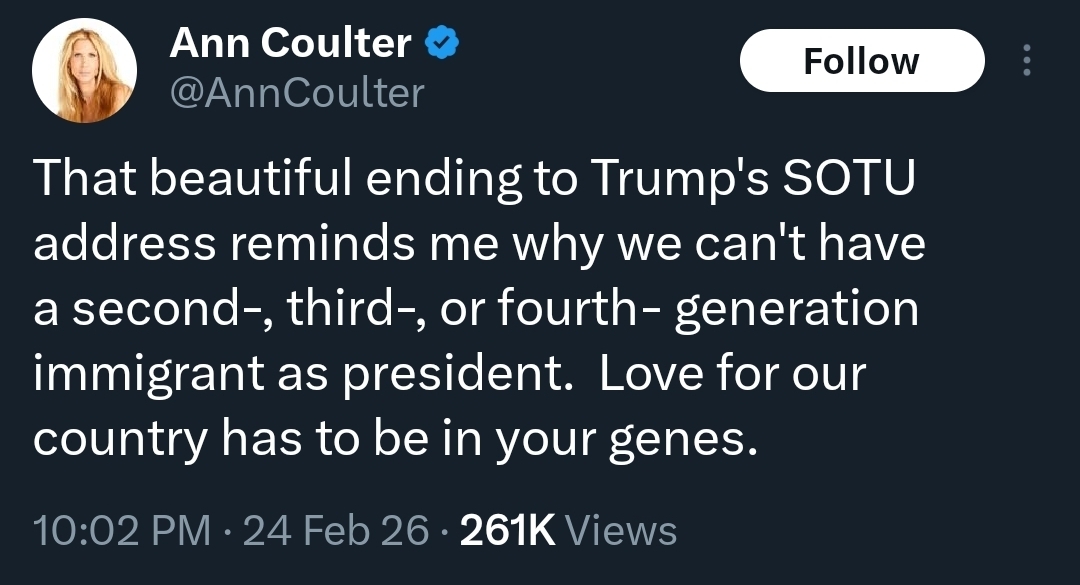Open the three-dot more options menu

coord(1026,62)
